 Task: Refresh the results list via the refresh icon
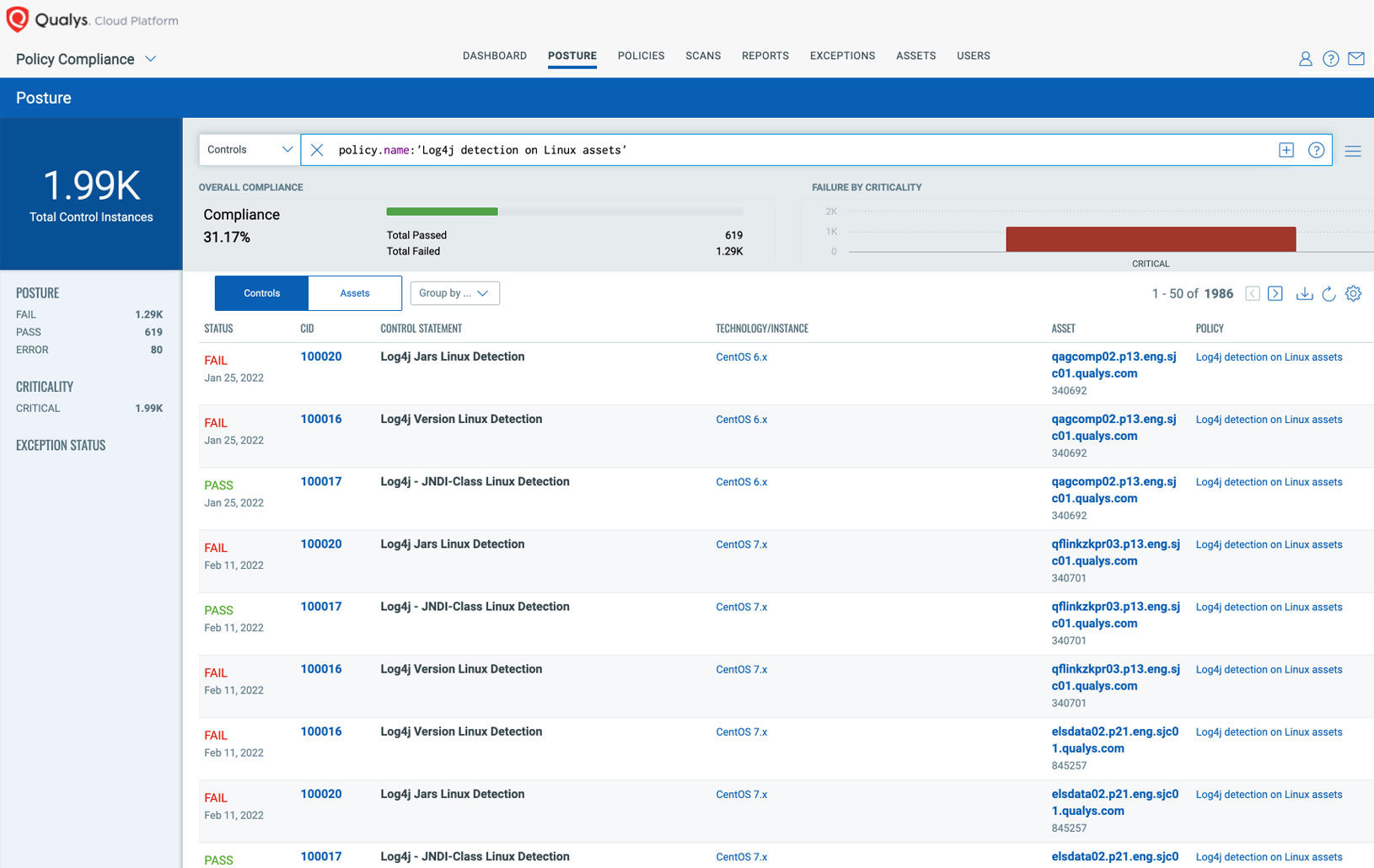[x=1329, y=293]
